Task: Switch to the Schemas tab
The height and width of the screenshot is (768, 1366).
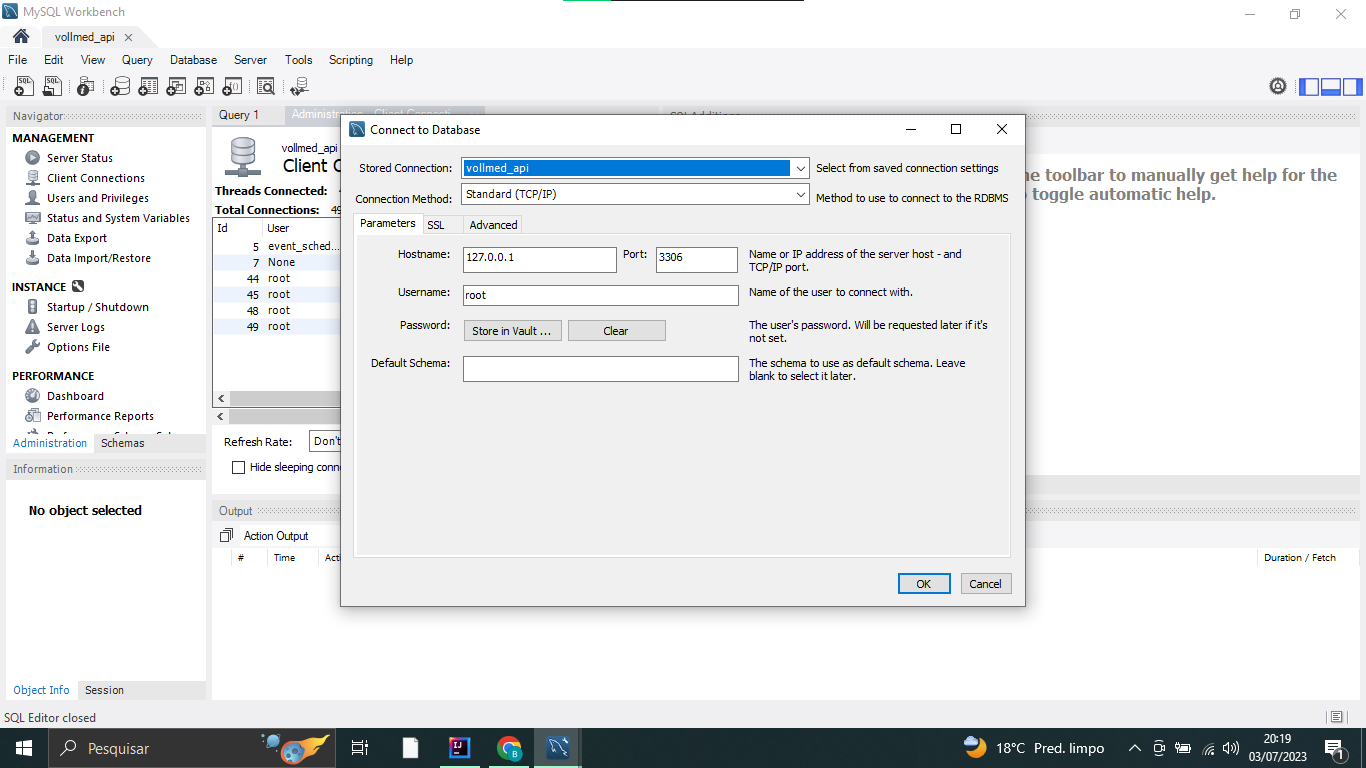Action: click(123, 443)
